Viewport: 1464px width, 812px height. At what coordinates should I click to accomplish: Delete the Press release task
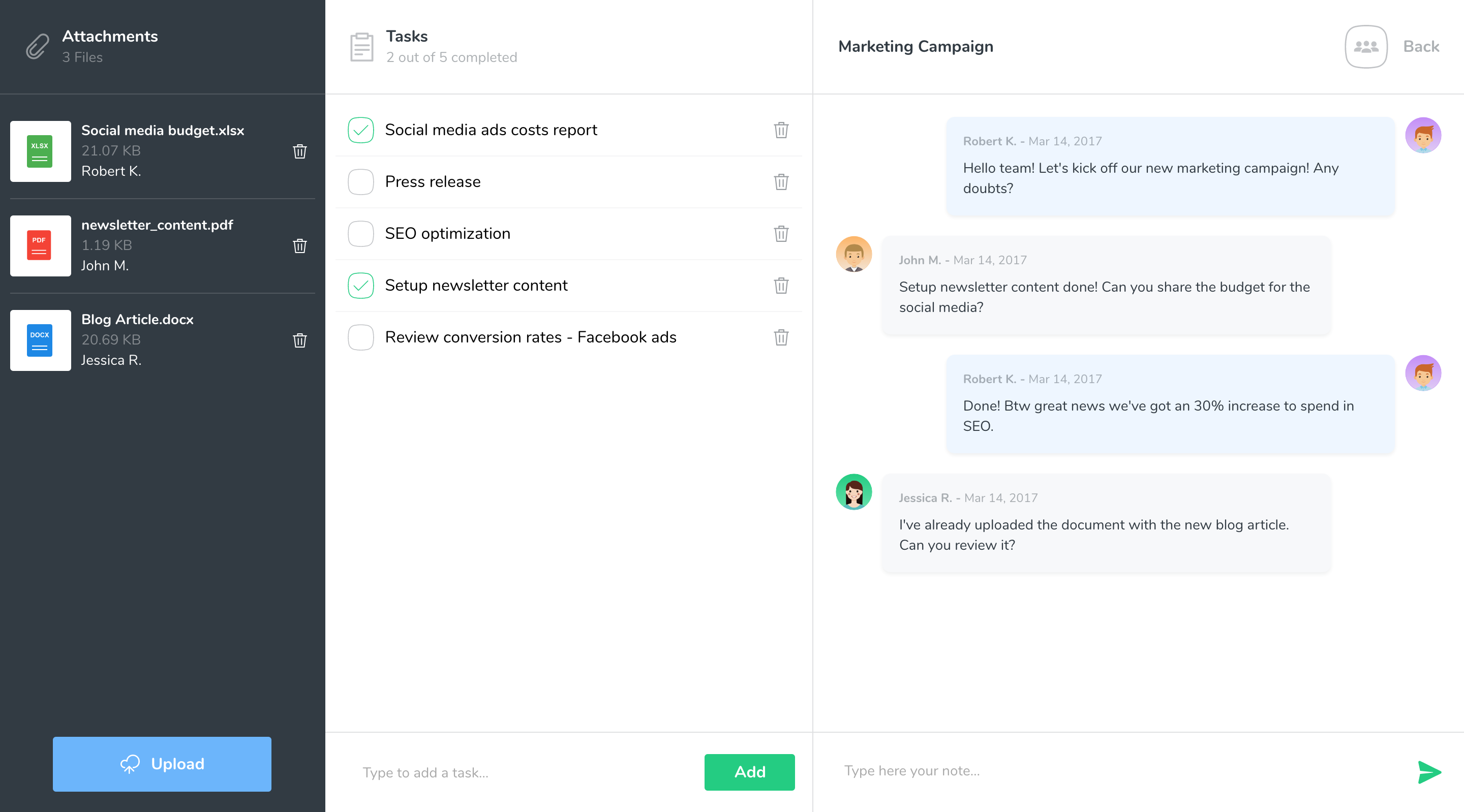tap(781, 182)
